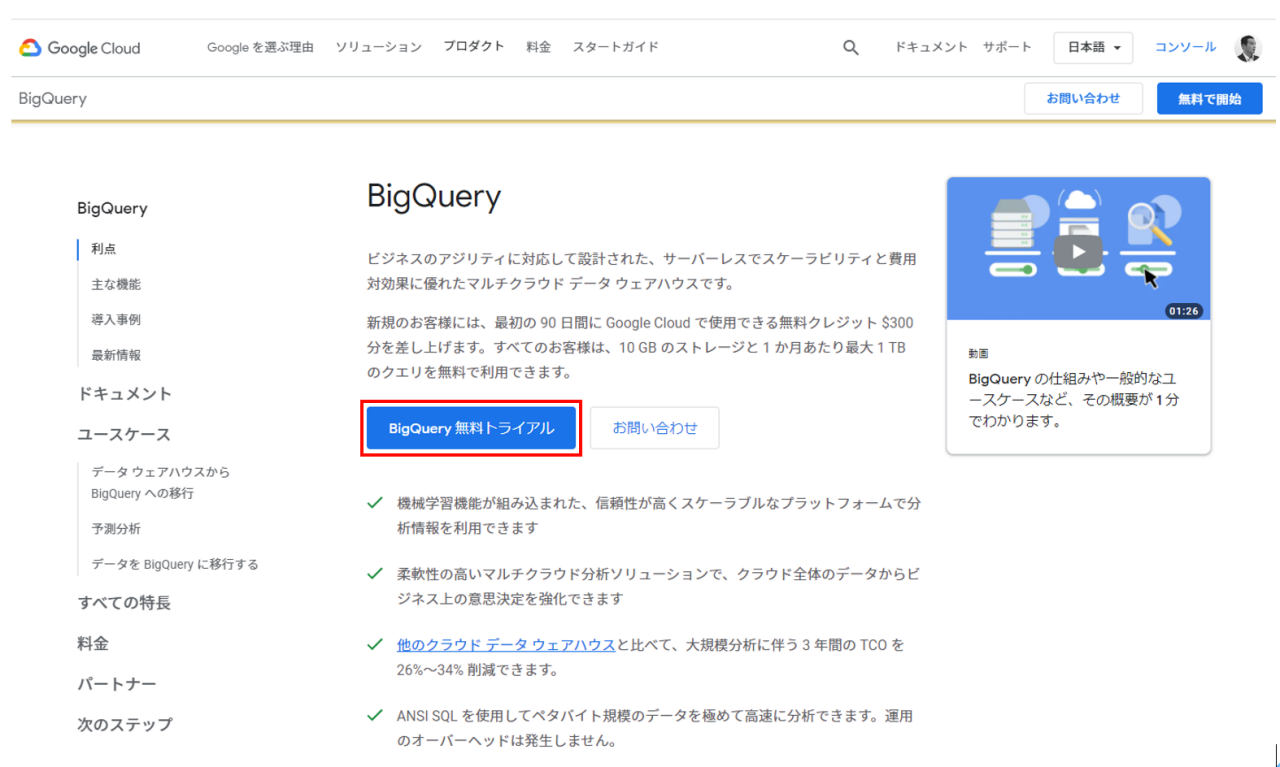Select 予測分析 under ユースケース

coord(116,529)
